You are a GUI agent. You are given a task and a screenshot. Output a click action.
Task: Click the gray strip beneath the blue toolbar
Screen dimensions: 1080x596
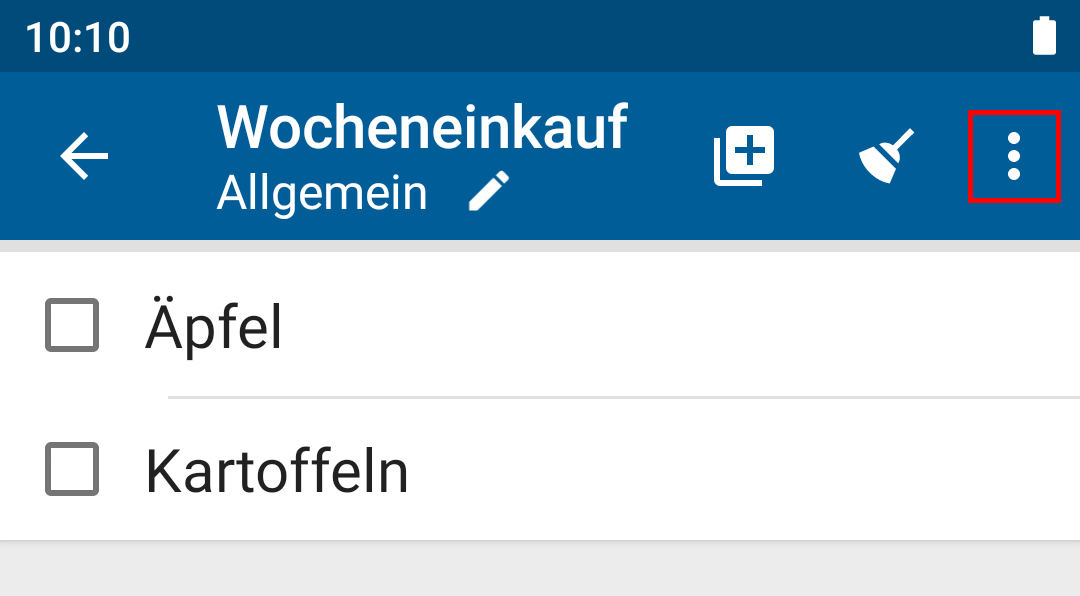click(x=540, y=246)
